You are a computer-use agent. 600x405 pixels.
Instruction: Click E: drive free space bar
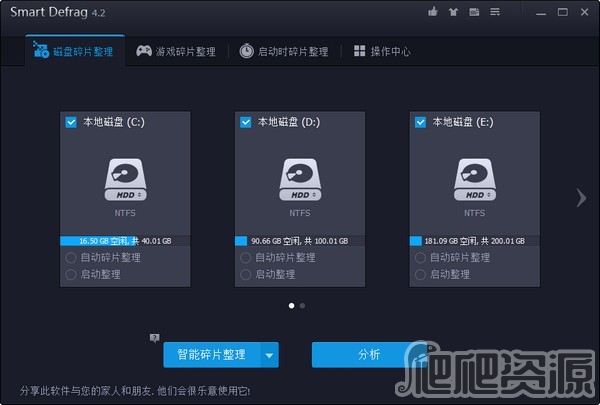tap(474, 241)
